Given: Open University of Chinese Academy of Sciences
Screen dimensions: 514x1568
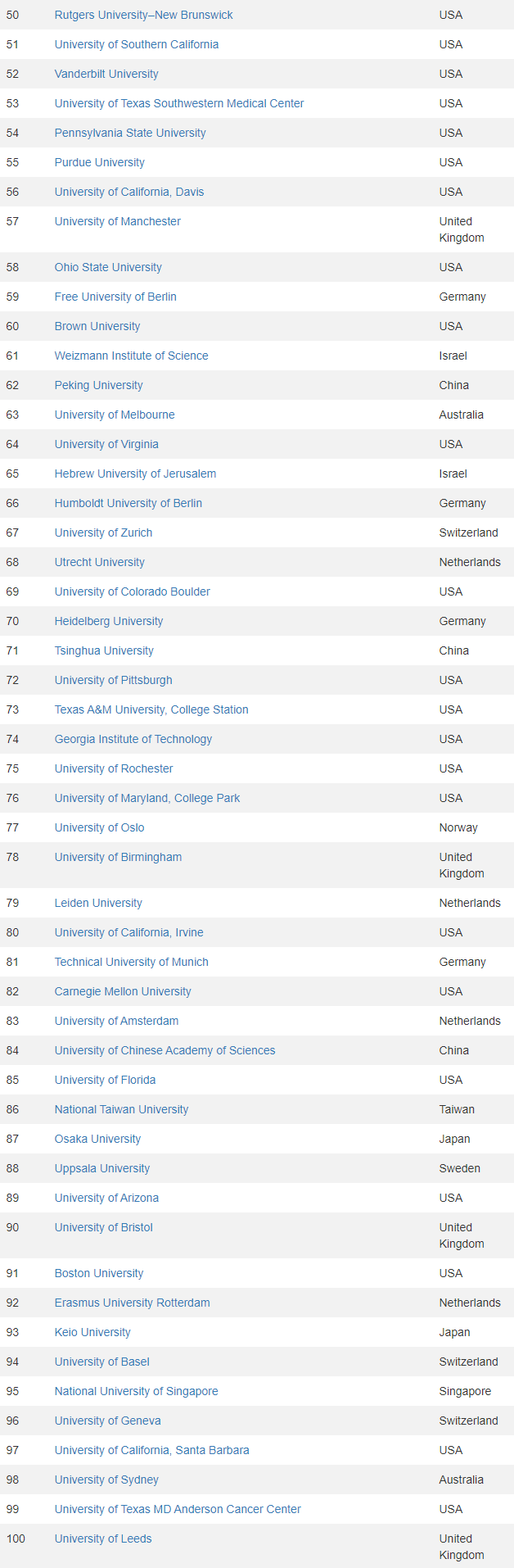Looking at the screenshot, I should 165,1050.
